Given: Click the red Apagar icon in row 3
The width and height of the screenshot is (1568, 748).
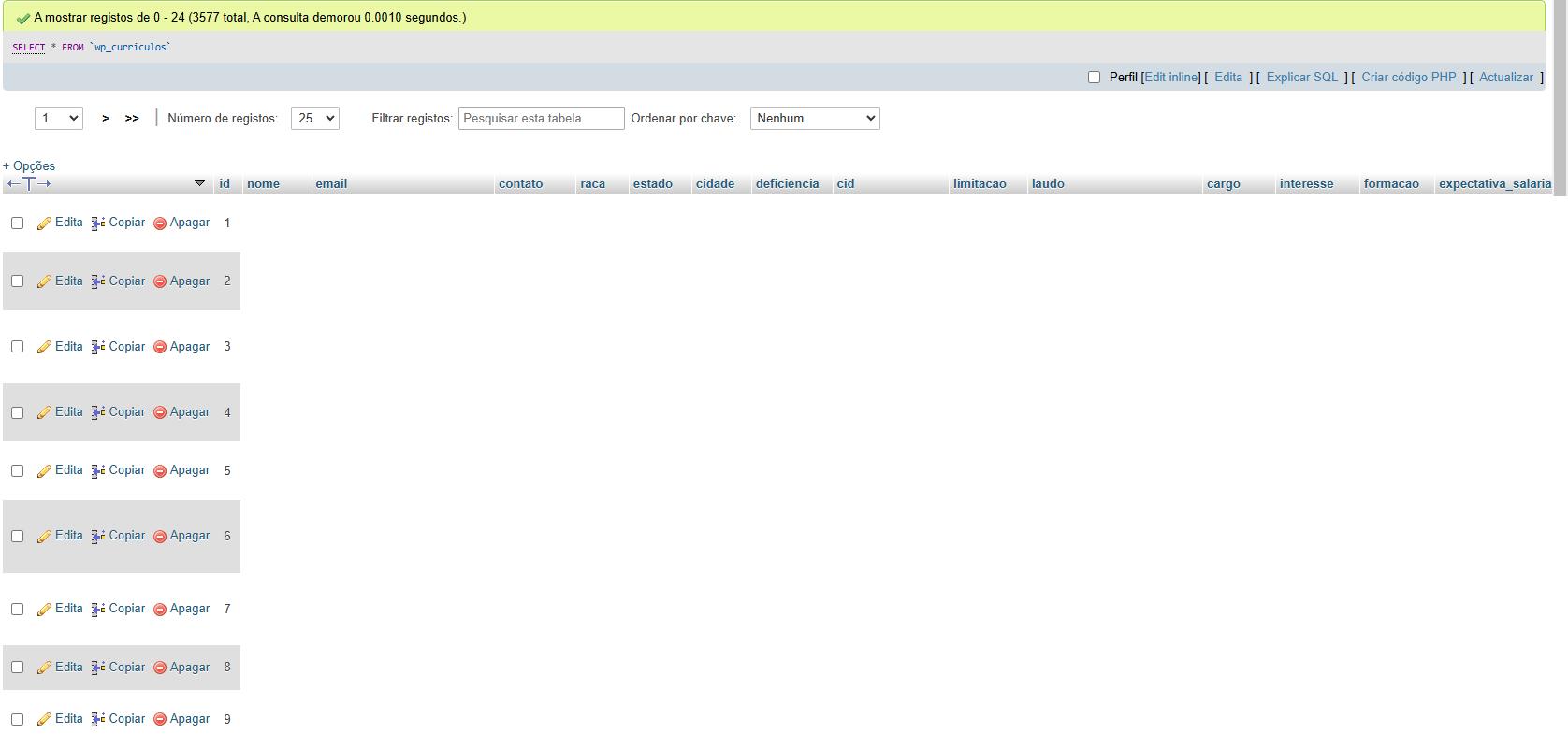Looking at the screenshot, I should [160, 347].
